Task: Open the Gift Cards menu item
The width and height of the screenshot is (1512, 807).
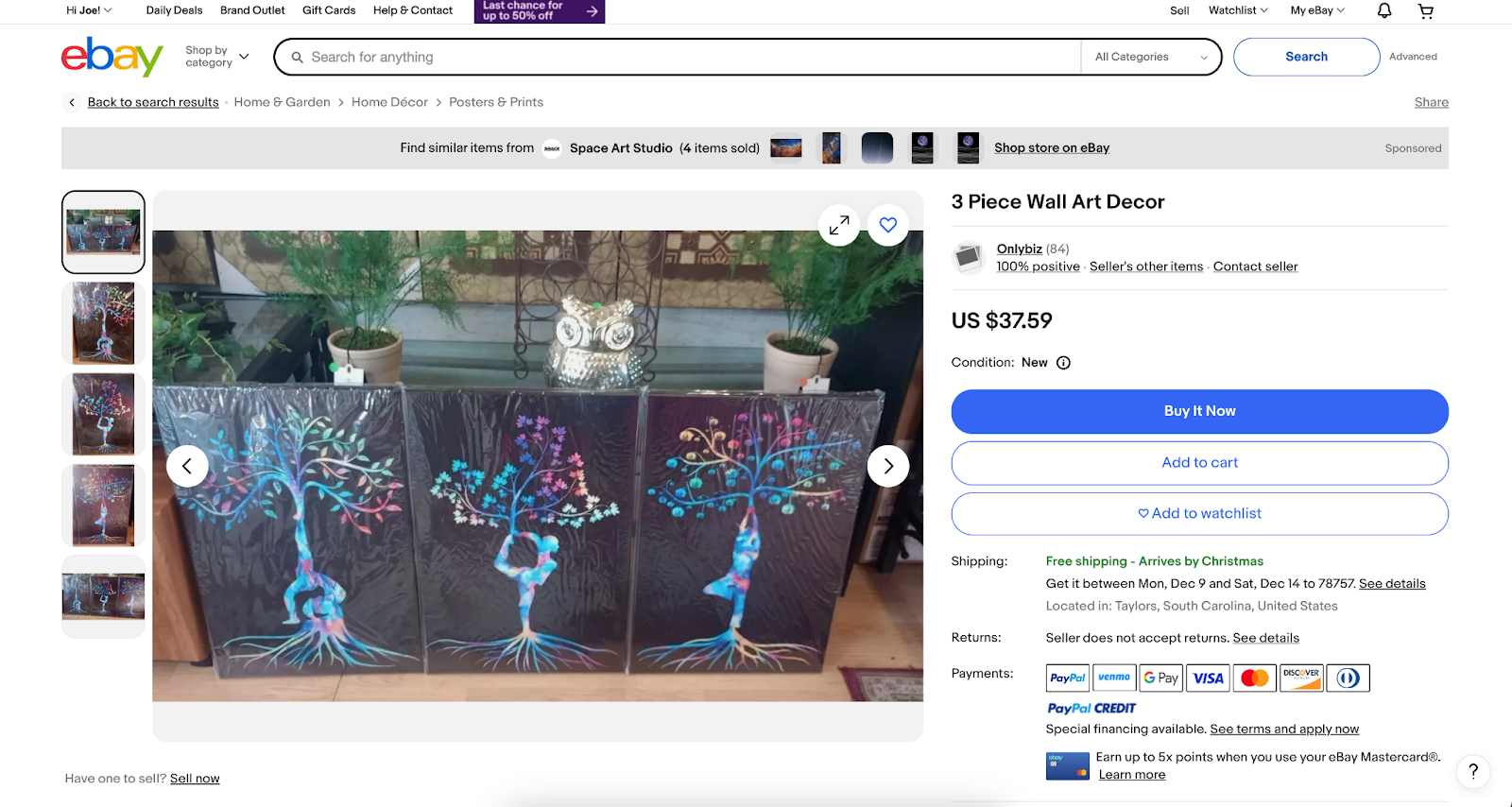Action: click(x=328, y=10)
